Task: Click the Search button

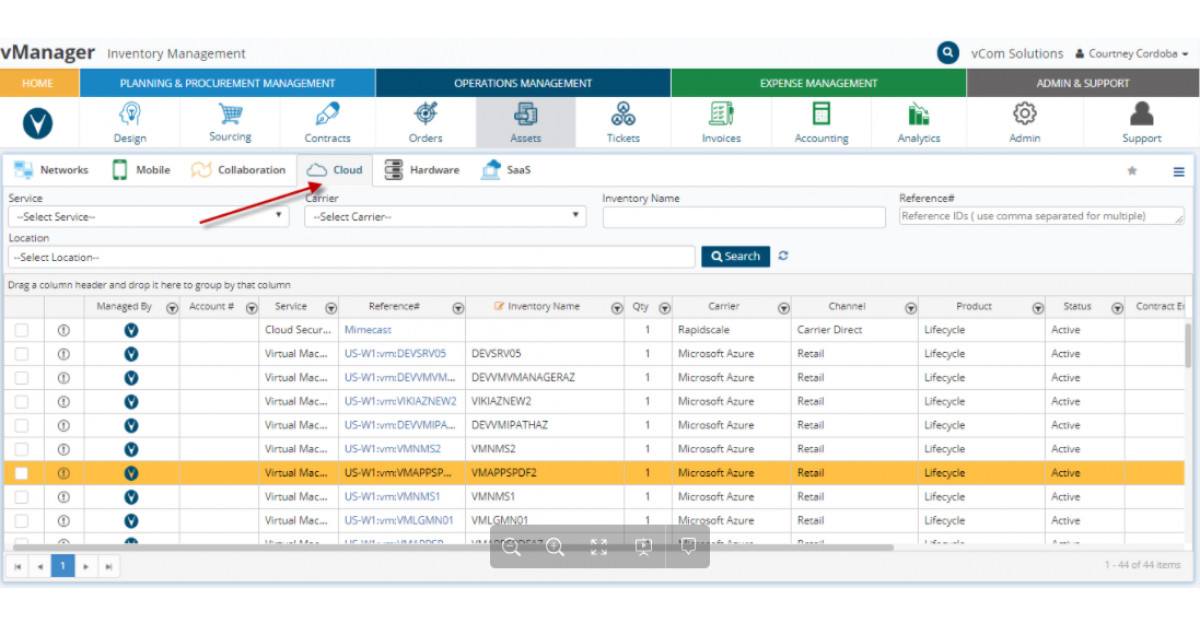Action: tap(735, 256)
